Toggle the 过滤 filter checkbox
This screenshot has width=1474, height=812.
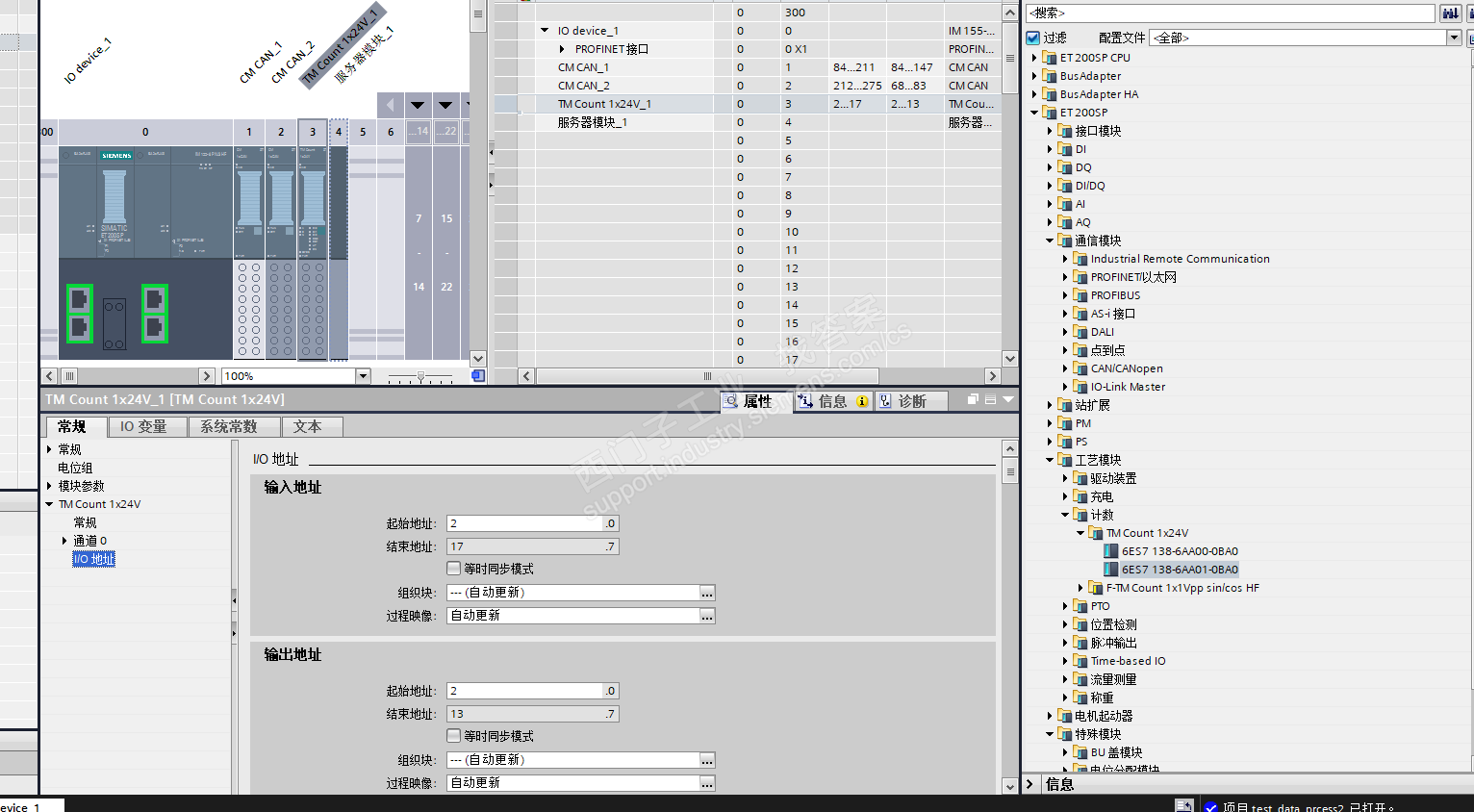(1033, 38)
